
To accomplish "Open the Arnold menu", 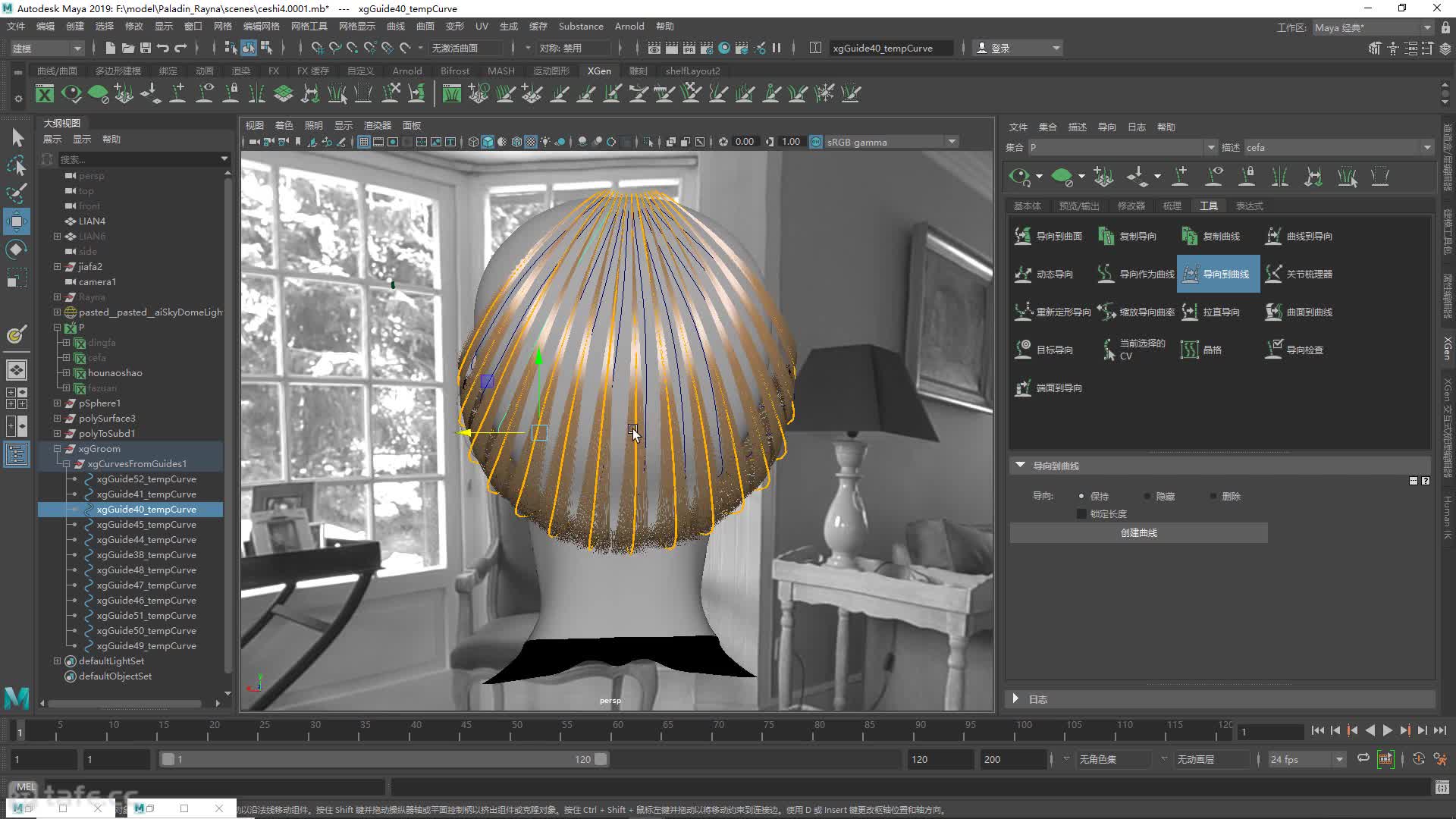I will (x=629, y=26).
